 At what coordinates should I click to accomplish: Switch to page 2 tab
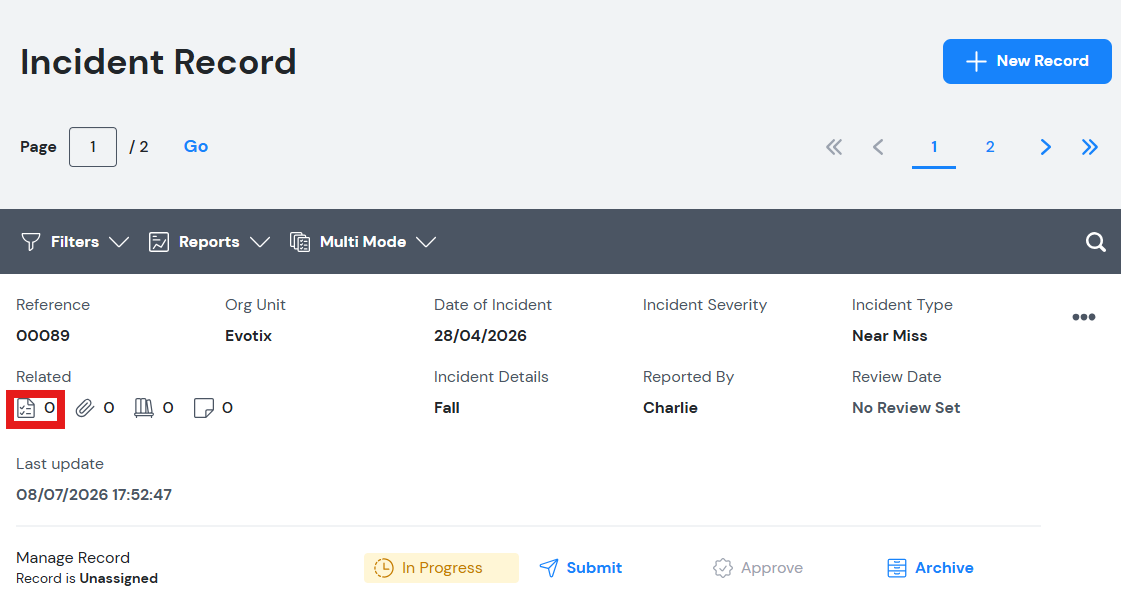(989, 147)
